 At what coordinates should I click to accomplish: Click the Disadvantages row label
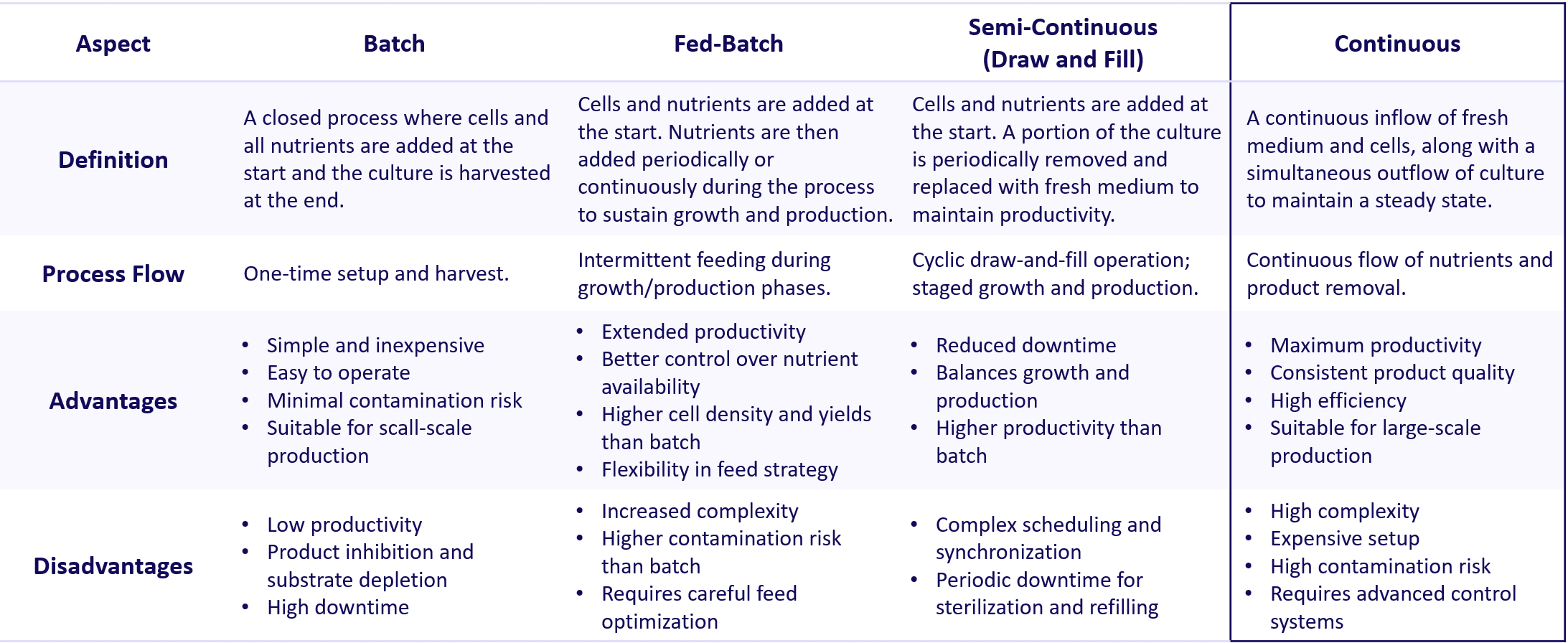tap(113, 565)
